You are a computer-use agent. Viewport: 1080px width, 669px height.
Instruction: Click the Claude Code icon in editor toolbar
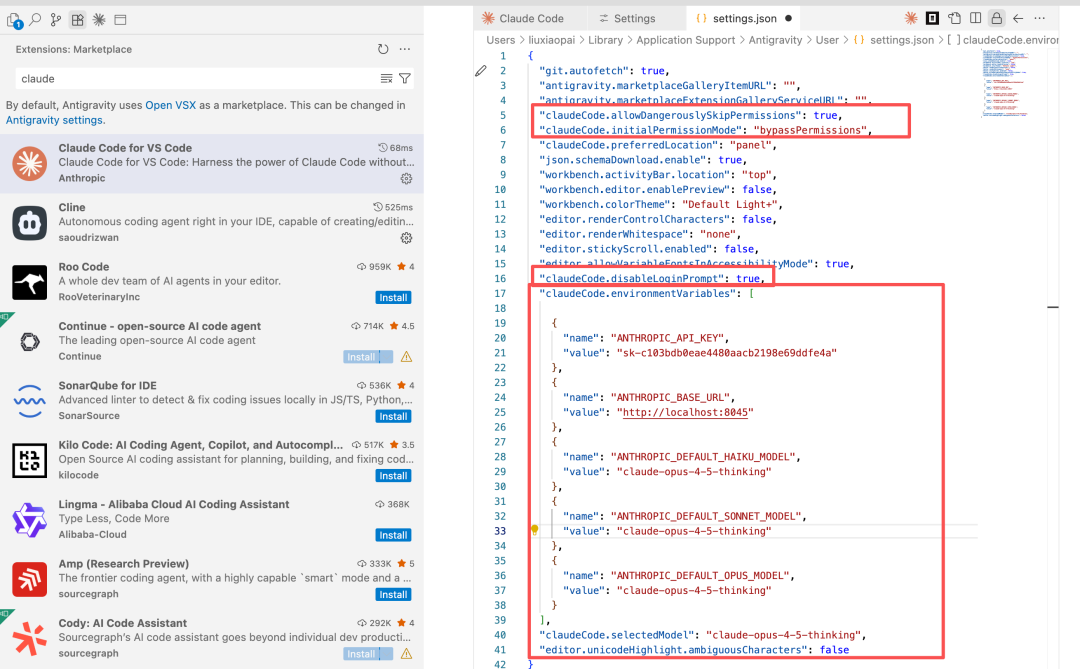(910, 18)
